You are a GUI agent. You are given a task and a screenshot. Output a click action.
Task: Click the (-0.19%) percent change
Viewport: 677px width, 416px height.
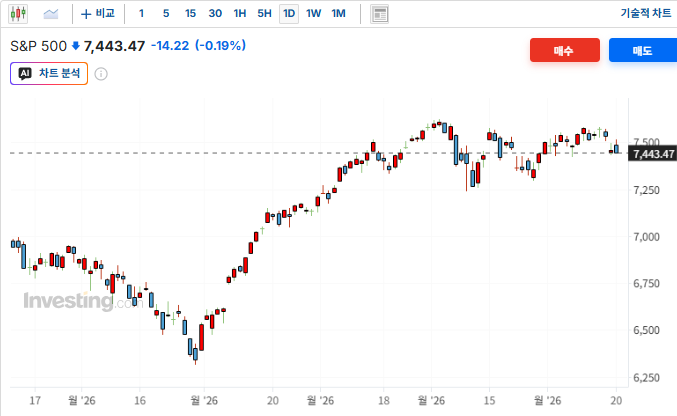click(x=220, y=45)
